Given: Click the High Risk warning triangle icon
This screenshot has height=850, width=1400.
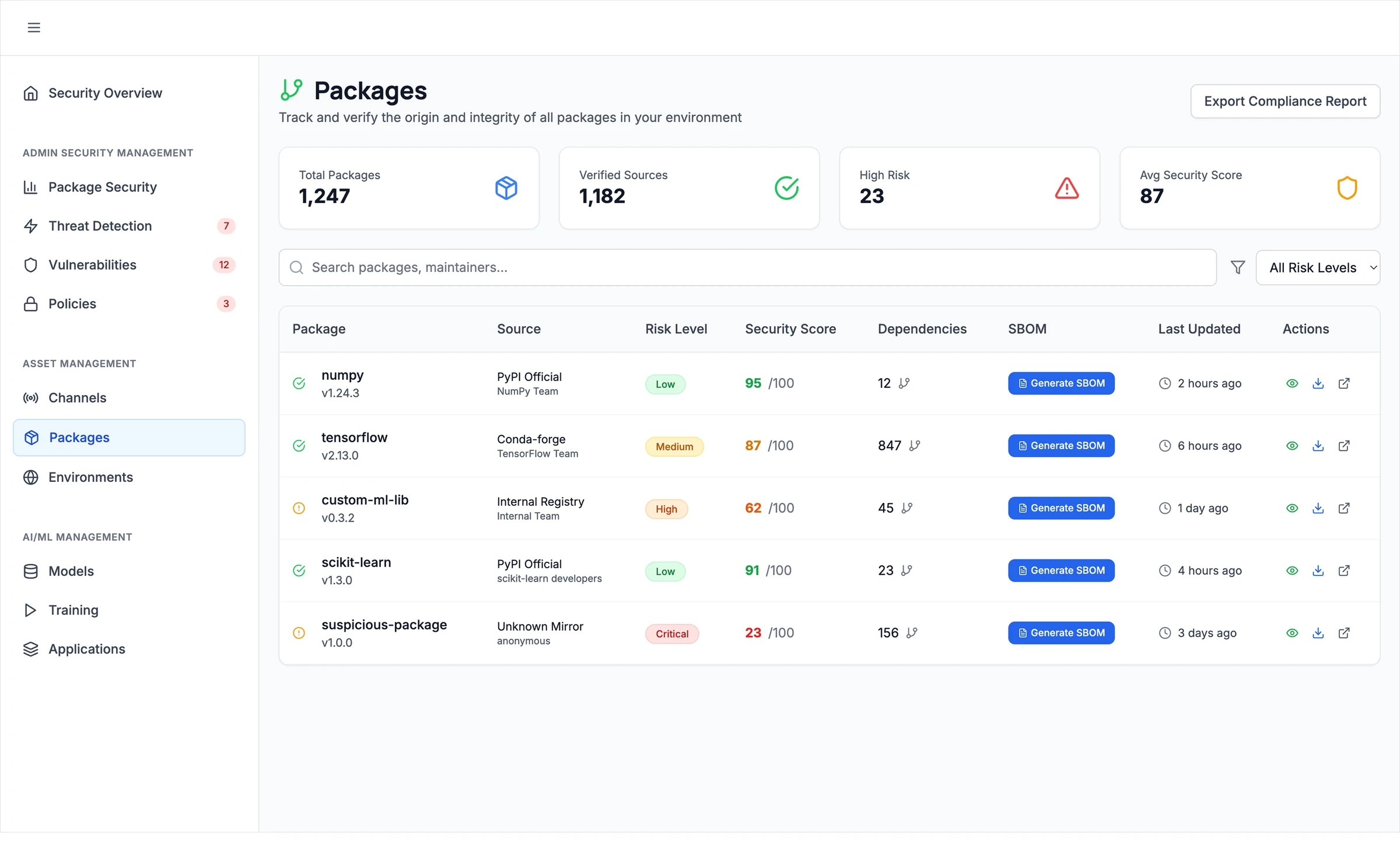Looking at the screenshot, I should pos(1066,188).
